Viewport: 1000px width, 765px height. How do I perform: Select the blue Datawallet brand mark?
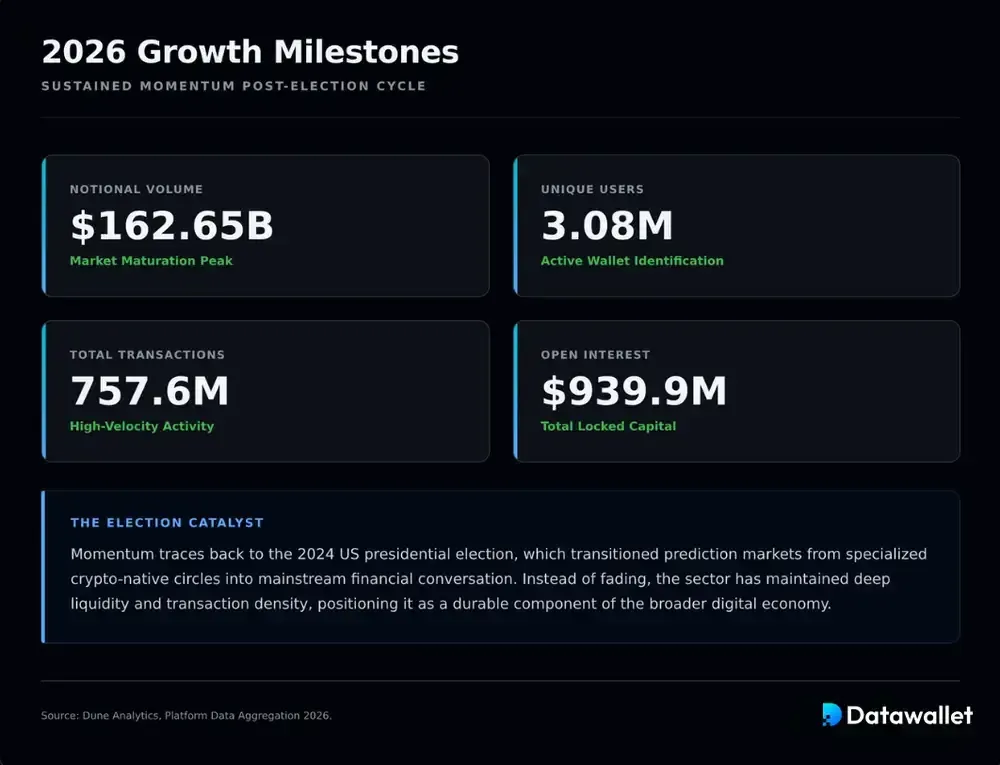tap(830, 716)
